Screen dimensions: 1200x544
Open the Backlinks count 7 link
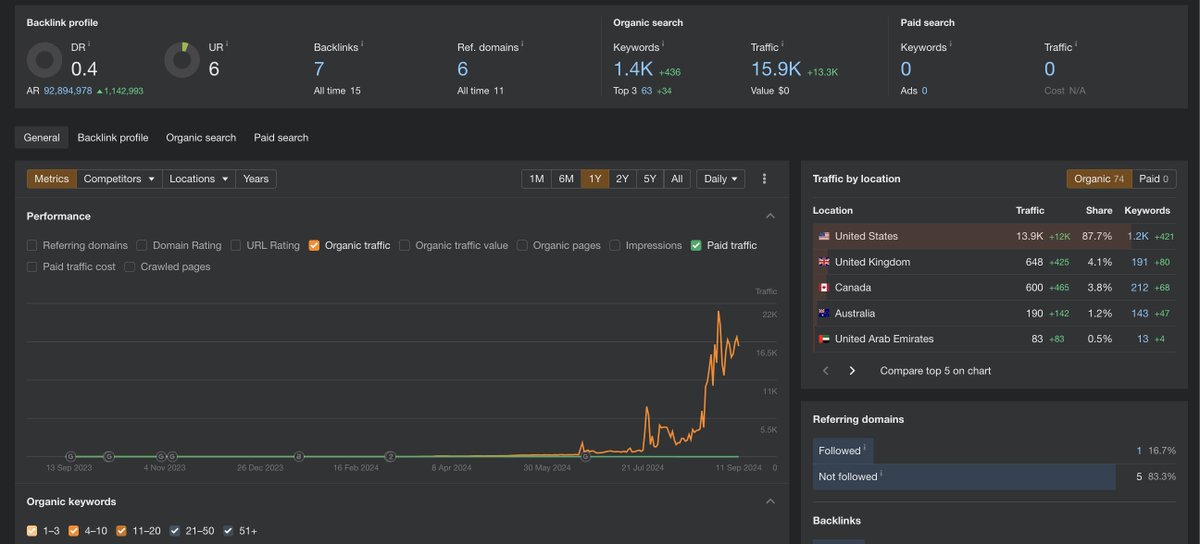tap(319, 69)
